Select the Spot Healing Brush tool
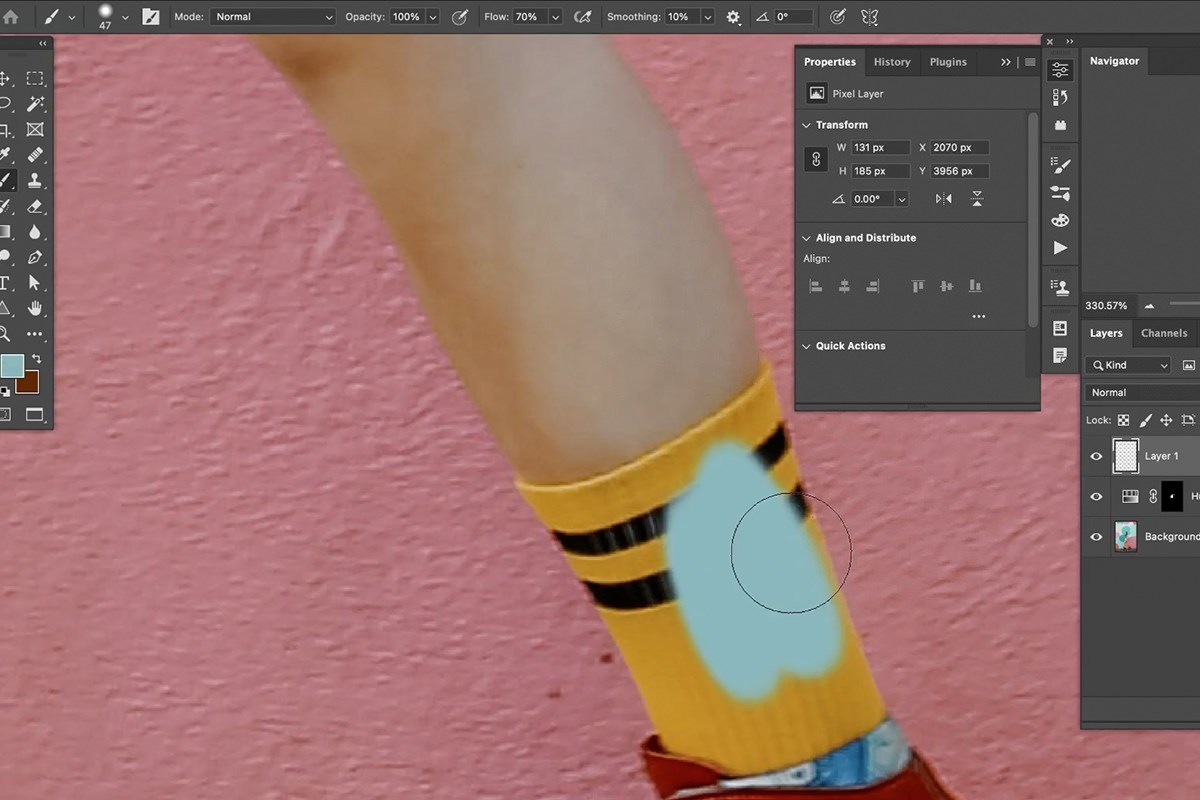1200x800 pixels. point(35,155)
